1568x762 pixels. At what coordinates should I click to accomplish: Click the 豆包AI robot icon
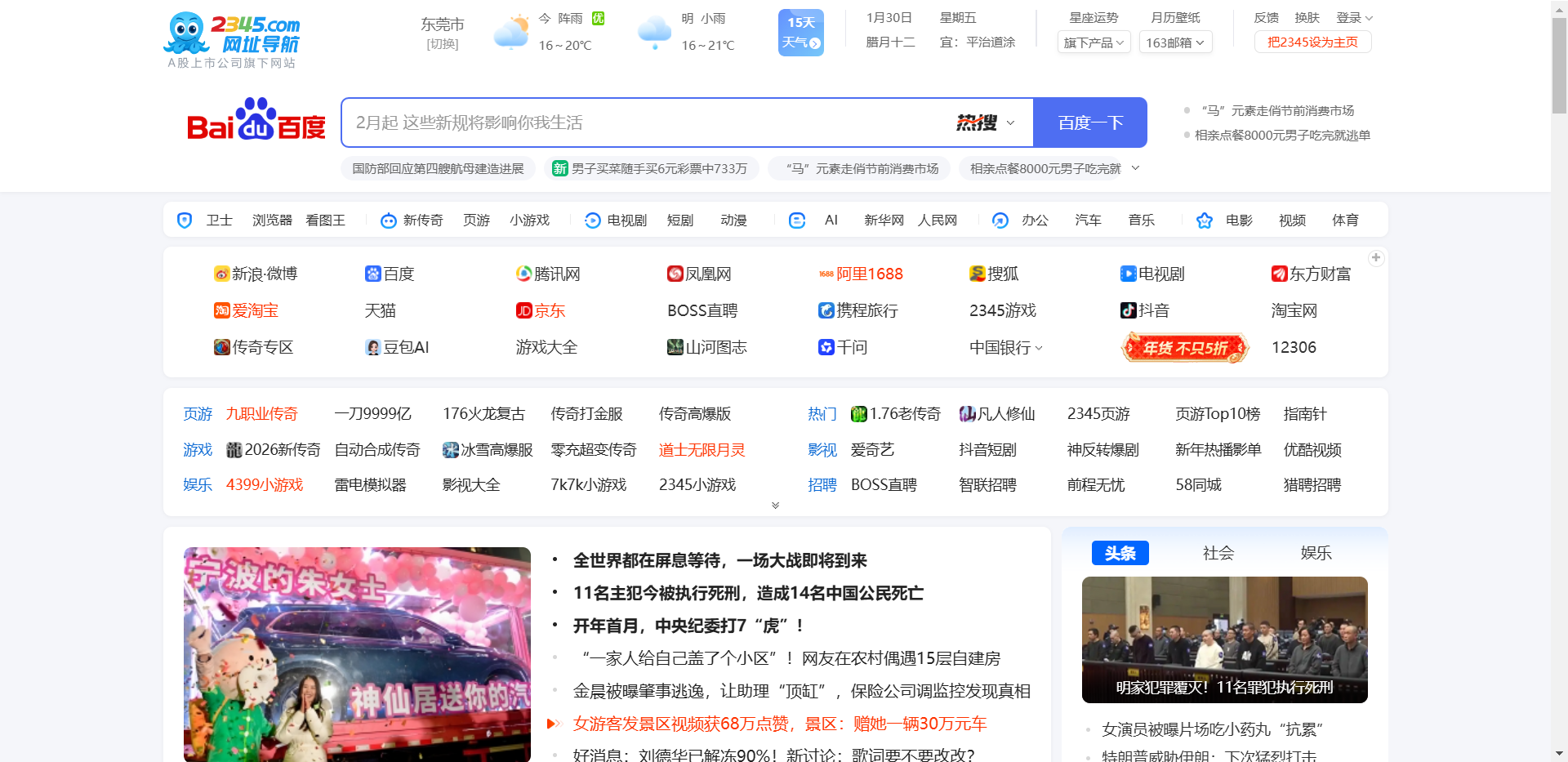pyautogui.click(x=372, y=347)
